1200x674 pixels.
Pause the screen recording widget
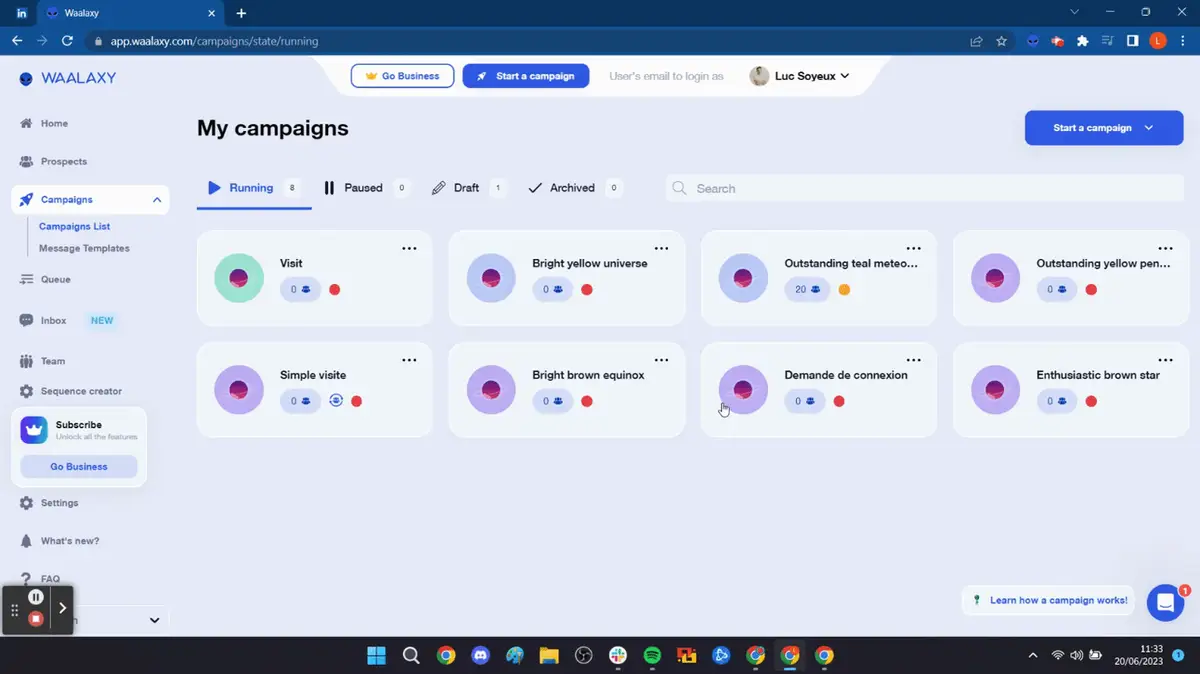click(x=36, y=597)
